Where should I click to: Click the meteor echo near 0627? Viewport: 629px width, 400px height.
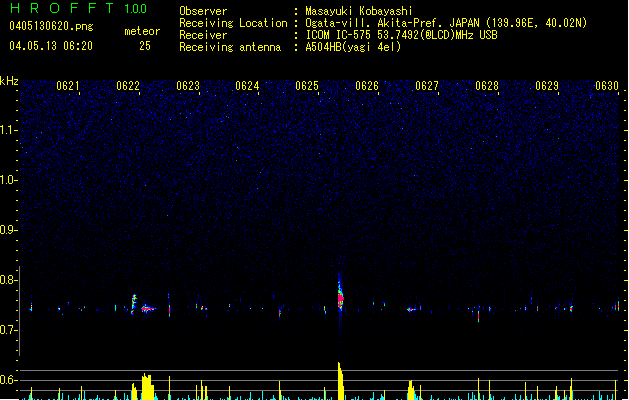(x=411, y=309)
